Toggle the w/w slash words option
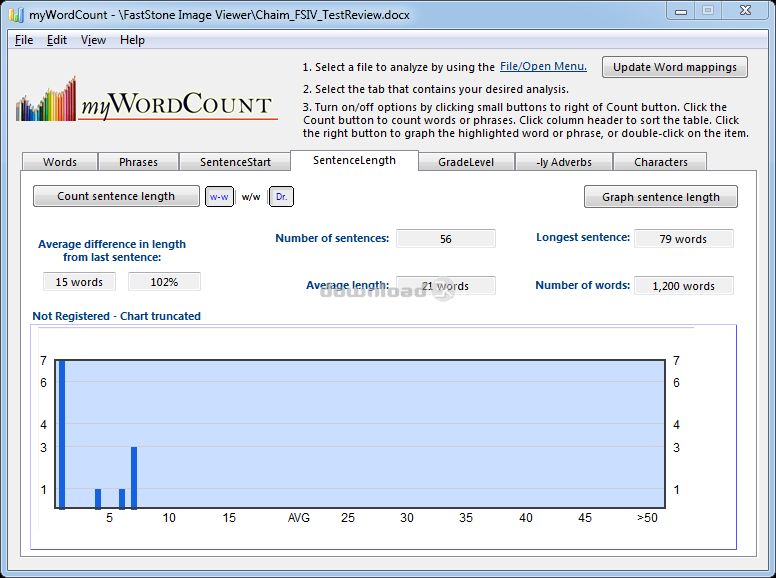 tap(251, 196)
